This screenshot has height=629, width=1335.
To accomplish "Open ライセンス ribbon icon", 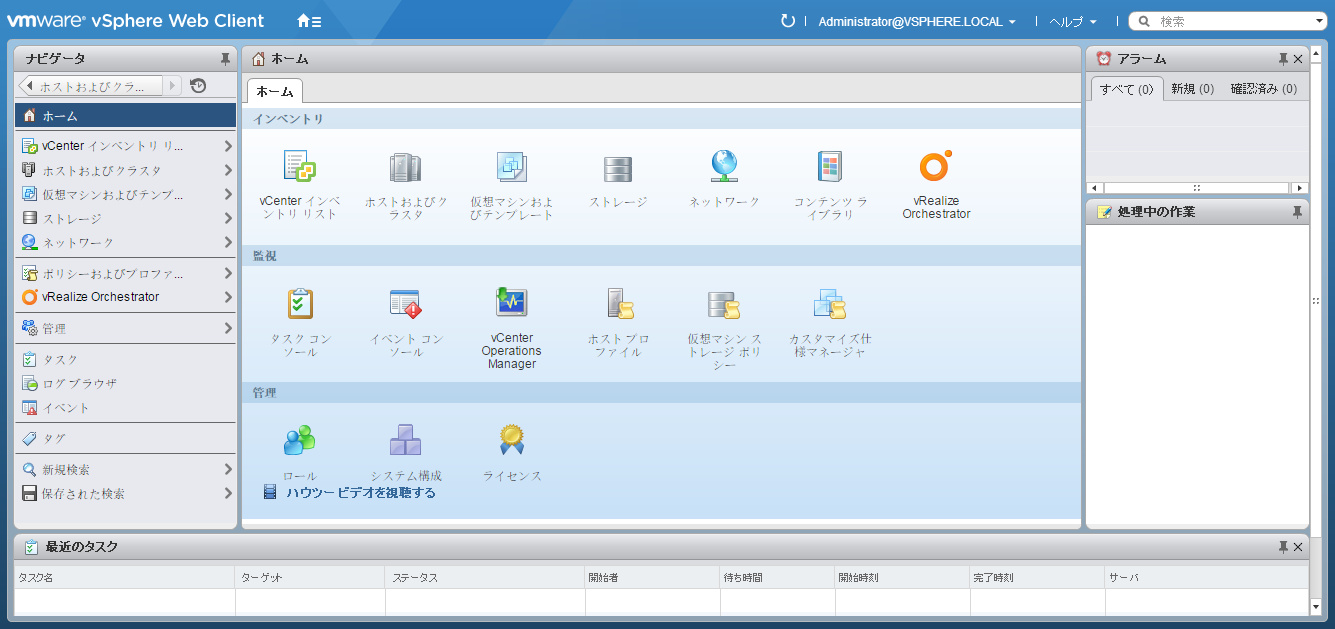I will click(x=512, y=439).
